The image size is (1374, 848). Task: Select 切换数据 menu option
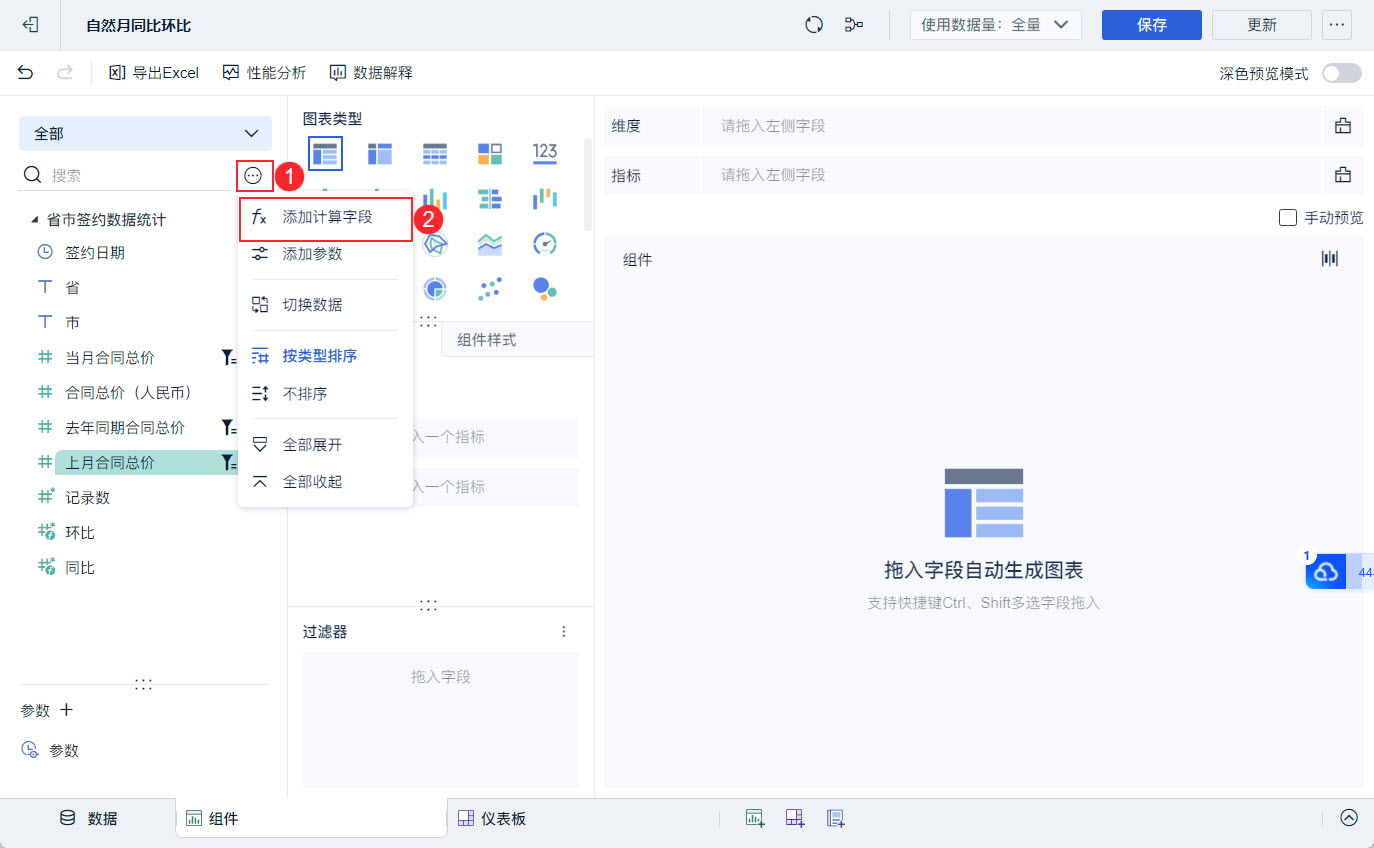pos(326,305)
